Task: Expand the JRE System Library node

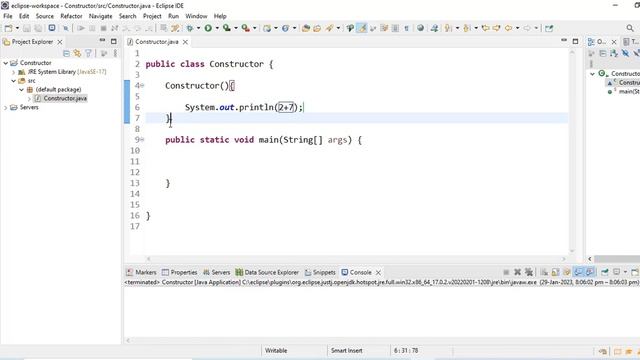Action: (x=13, y=72)
